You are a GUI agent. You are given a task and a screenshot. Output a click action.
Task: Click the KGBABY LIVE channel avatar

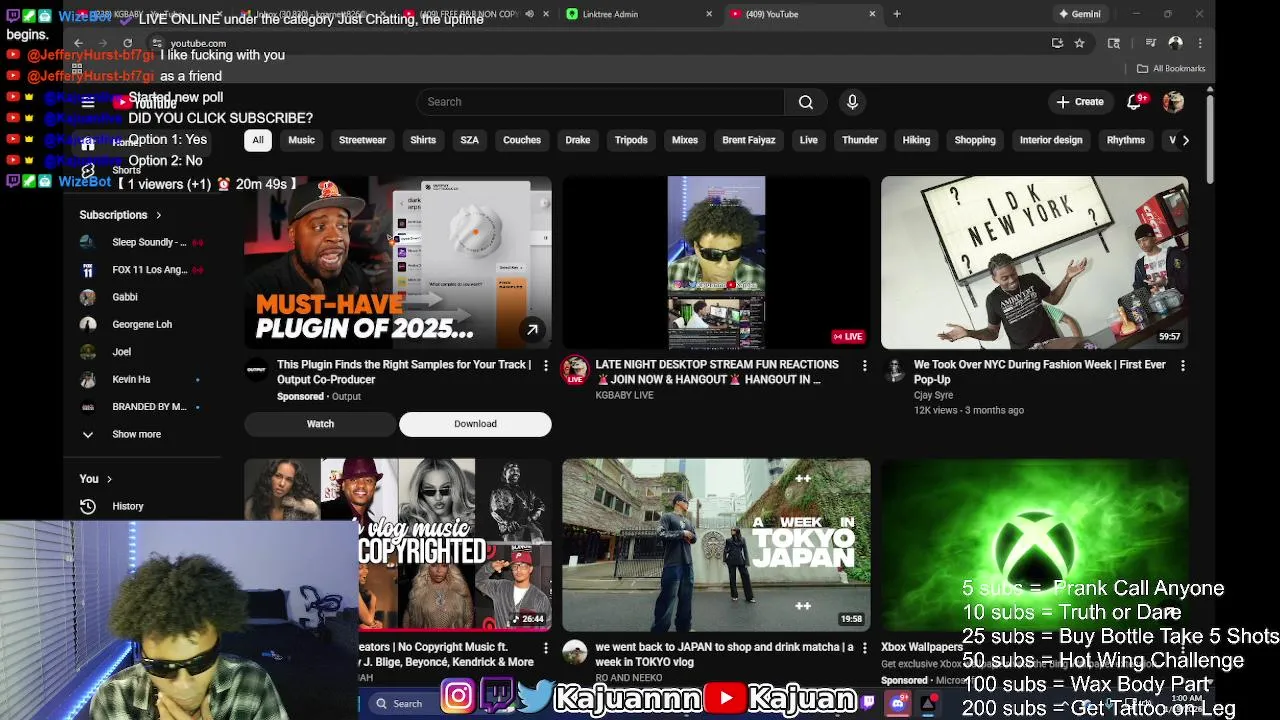coord(575,370)
